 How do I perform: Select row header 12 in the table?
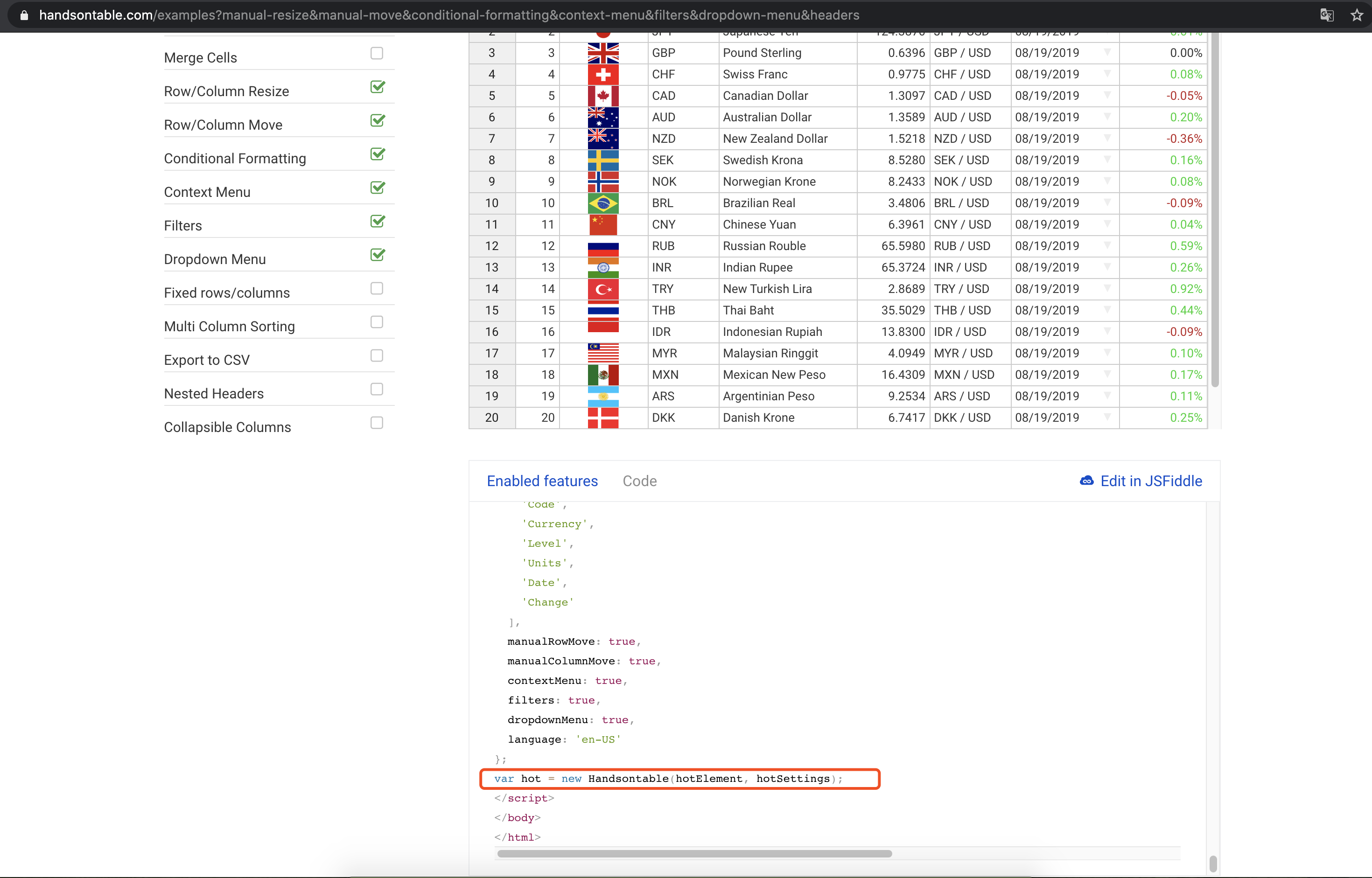[x=491, y=246]
